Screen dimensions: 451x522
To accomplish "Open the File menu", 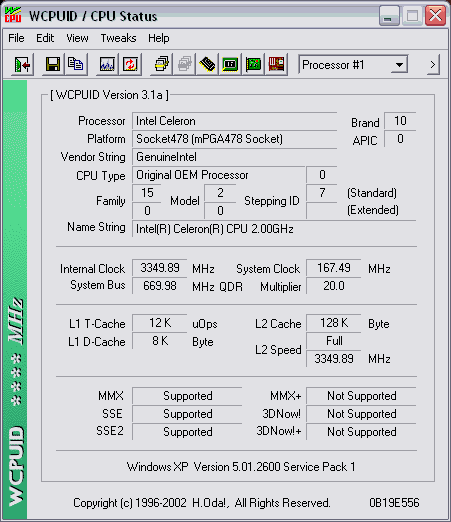I will [x=16, y=38].
